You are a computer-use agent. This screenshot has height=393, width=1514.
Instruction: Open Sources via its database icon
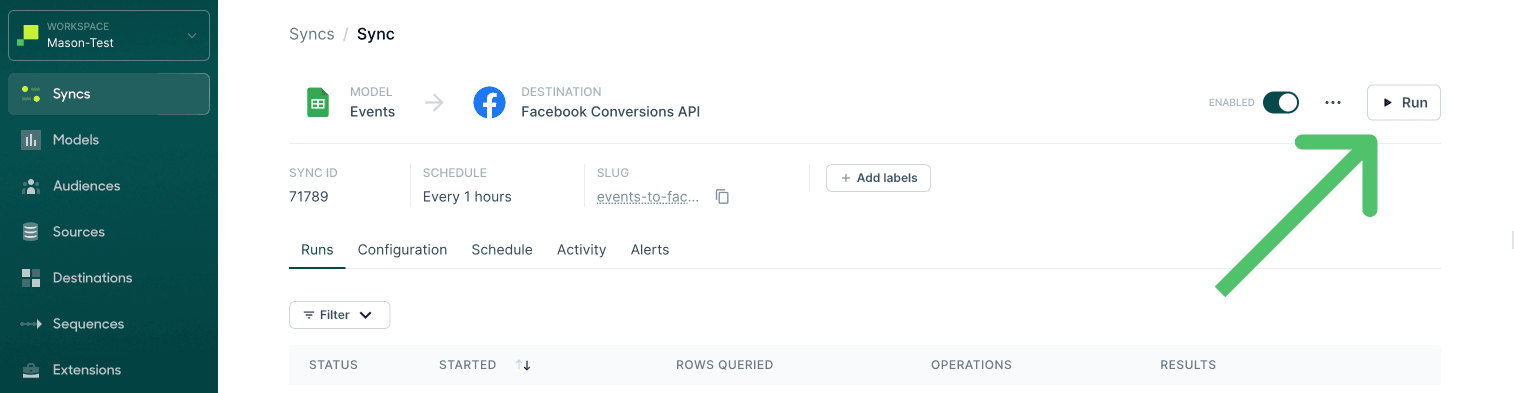pyautogui.click(x=31, y=232)
